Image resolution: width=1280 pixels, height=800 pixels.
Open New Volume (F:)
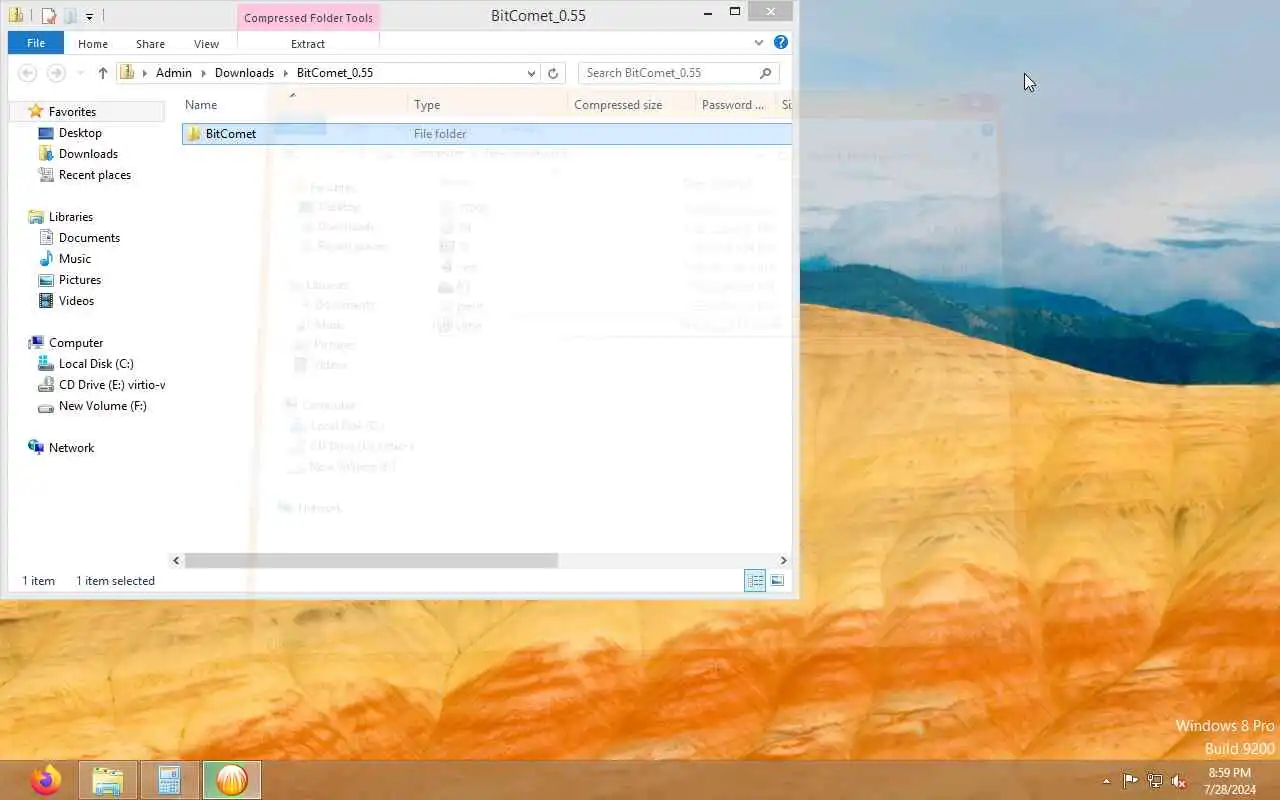(x=102, y=406)
